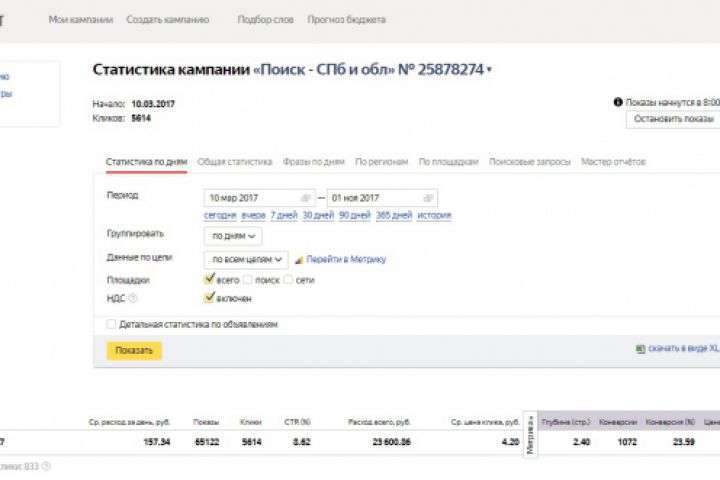The width and height of the screenshot is (720, 480).
Task: Expand the campaign name dropdown arrow
Action: (489, 70)
